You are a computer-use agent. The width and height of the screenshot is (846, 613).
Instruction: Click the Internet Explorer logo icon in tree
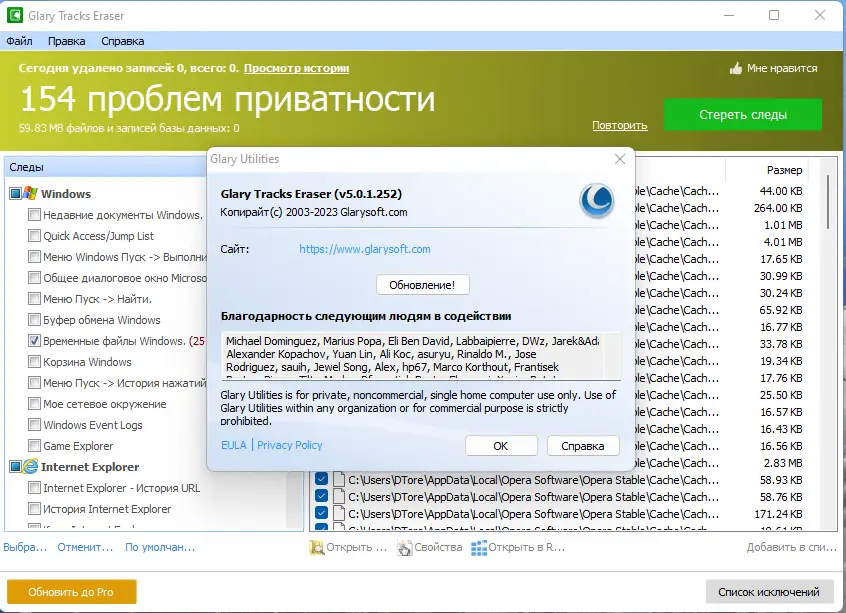30,466
